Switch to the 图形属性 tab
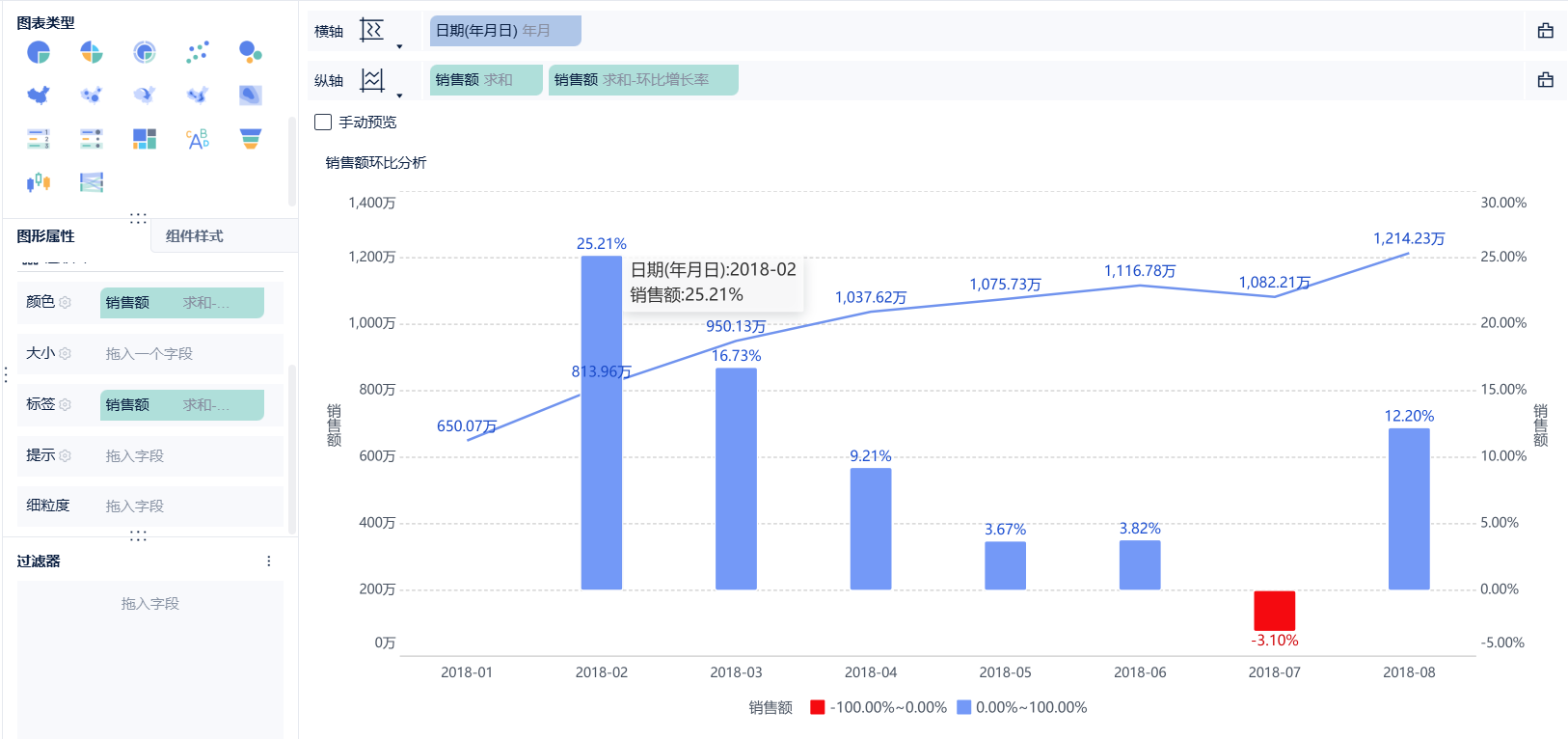This screenshot has width=1568, height=739. pos(45,236)
